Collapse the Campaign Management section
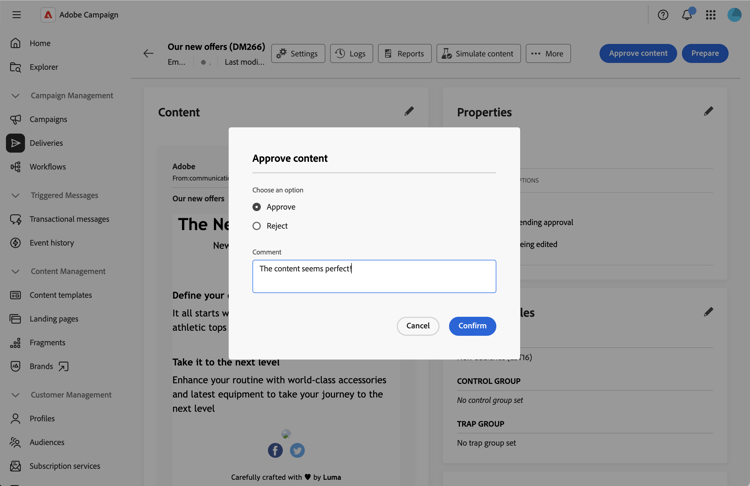The height and width of the screenshot is (486, 750). pos(15,96)
